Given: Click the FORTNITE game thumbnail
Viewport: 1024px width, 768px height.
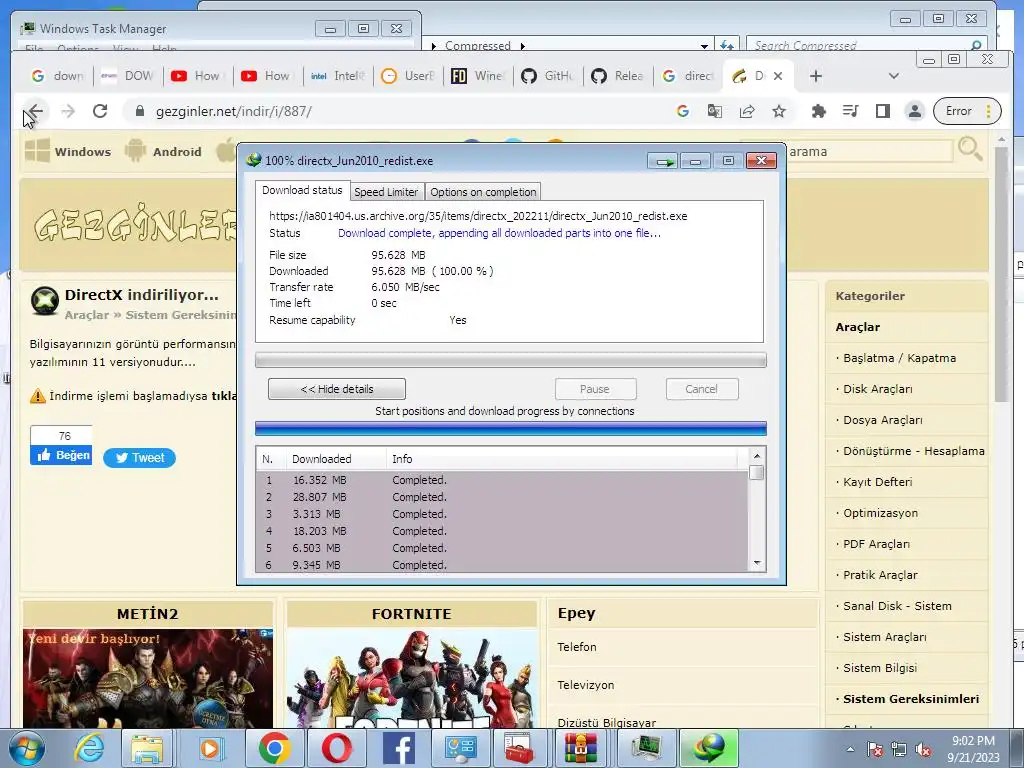Looking at the screenshot, I should click(x=412, y=679).
